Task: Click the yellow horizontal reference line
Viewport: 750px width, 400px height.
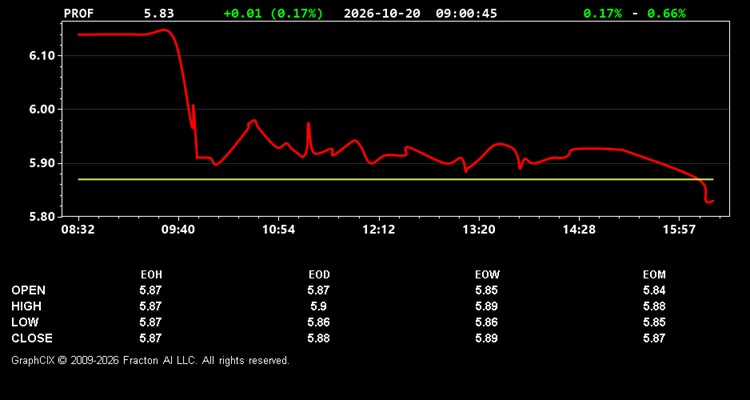Action: click(396, 179)
